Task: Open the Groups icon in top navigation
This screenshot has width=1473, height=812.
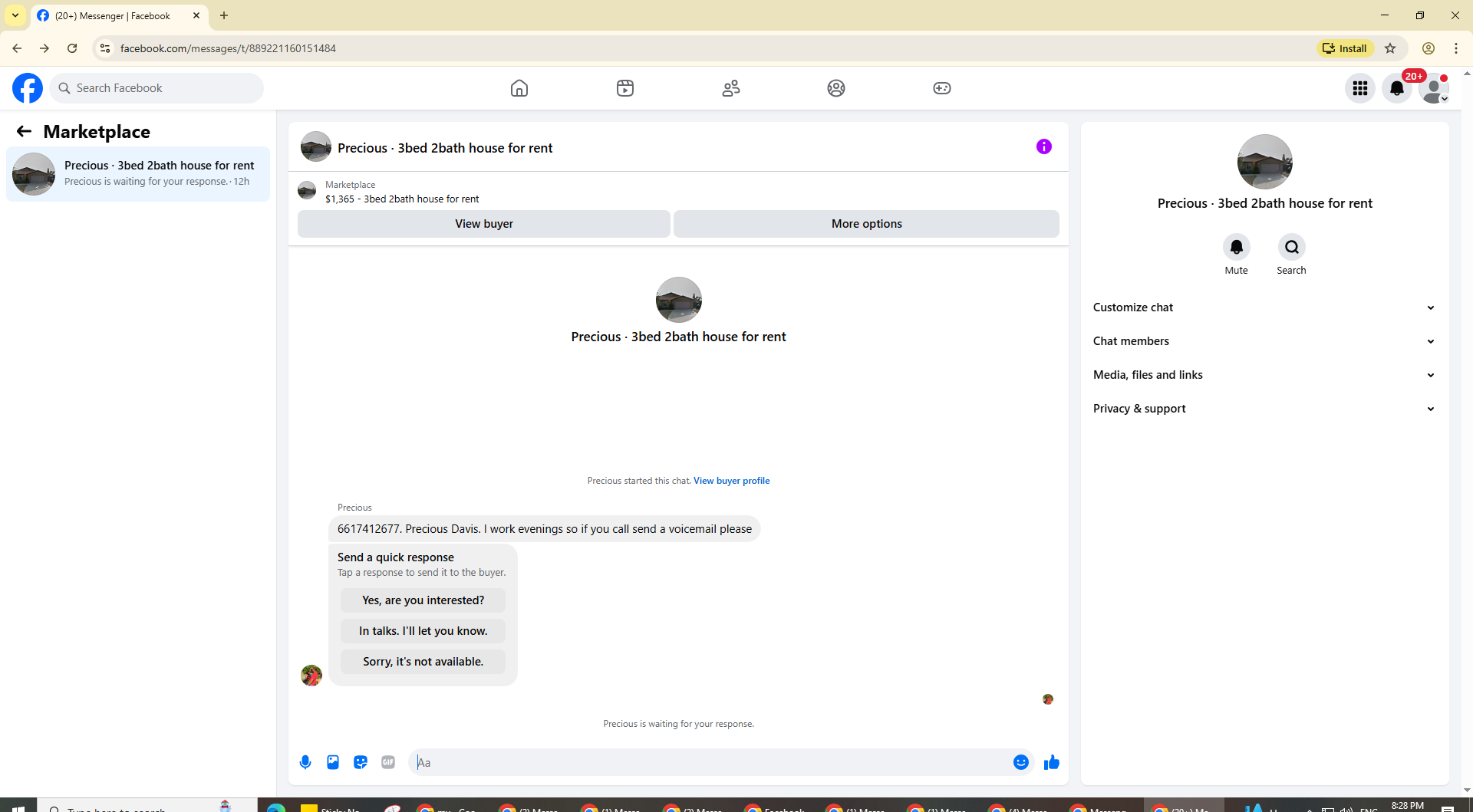Action: (836, 88)
